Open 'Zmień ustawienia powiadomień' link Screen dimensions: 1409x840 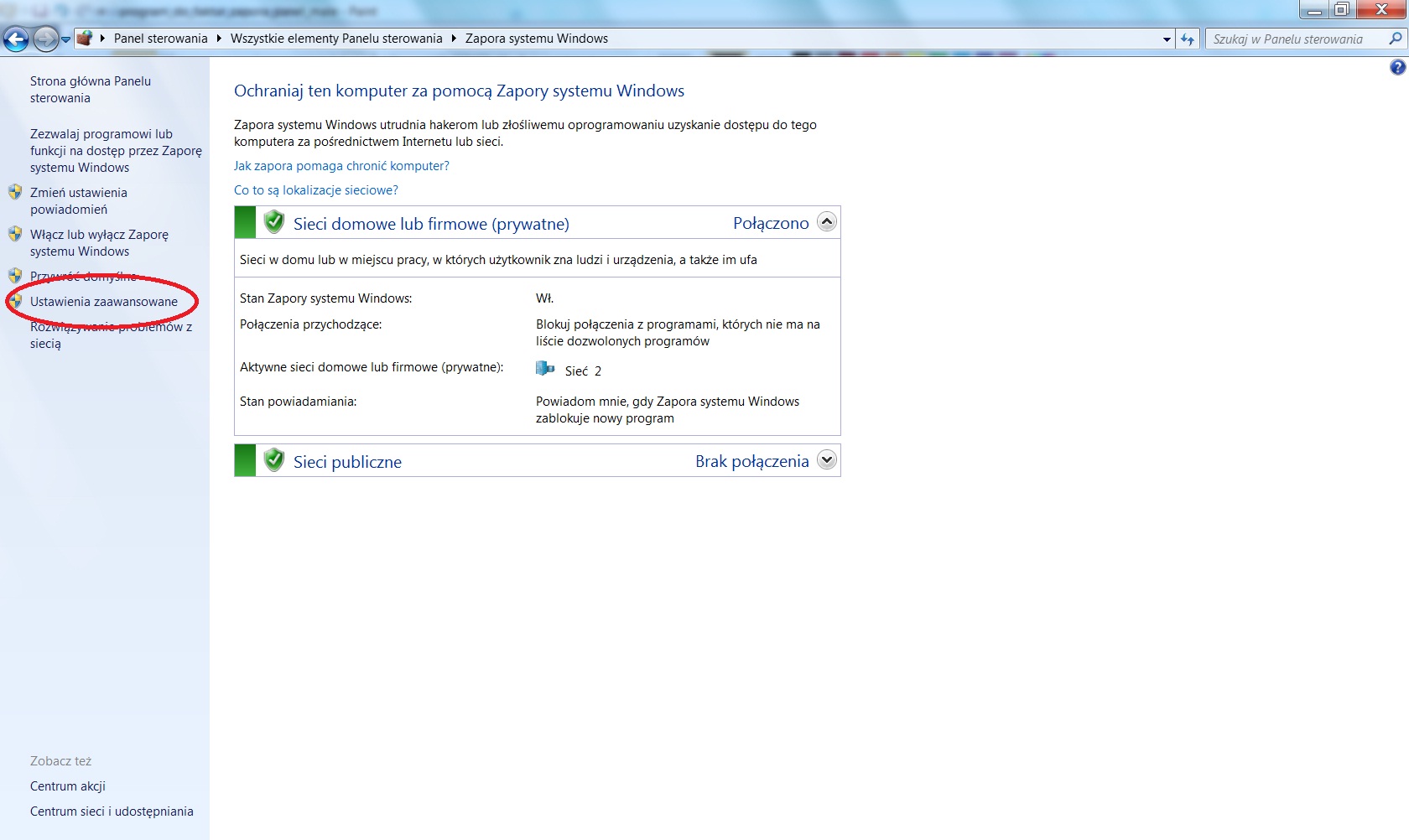[x=79, y=201]
